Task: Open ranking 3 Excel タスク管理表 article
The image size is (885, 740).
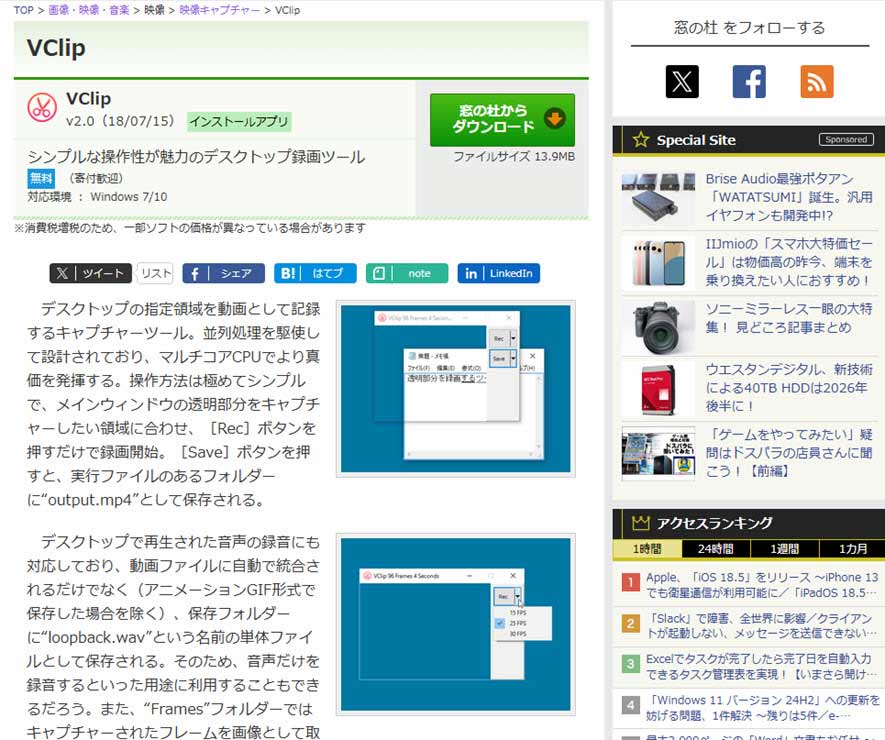Action: pos(762,666)
